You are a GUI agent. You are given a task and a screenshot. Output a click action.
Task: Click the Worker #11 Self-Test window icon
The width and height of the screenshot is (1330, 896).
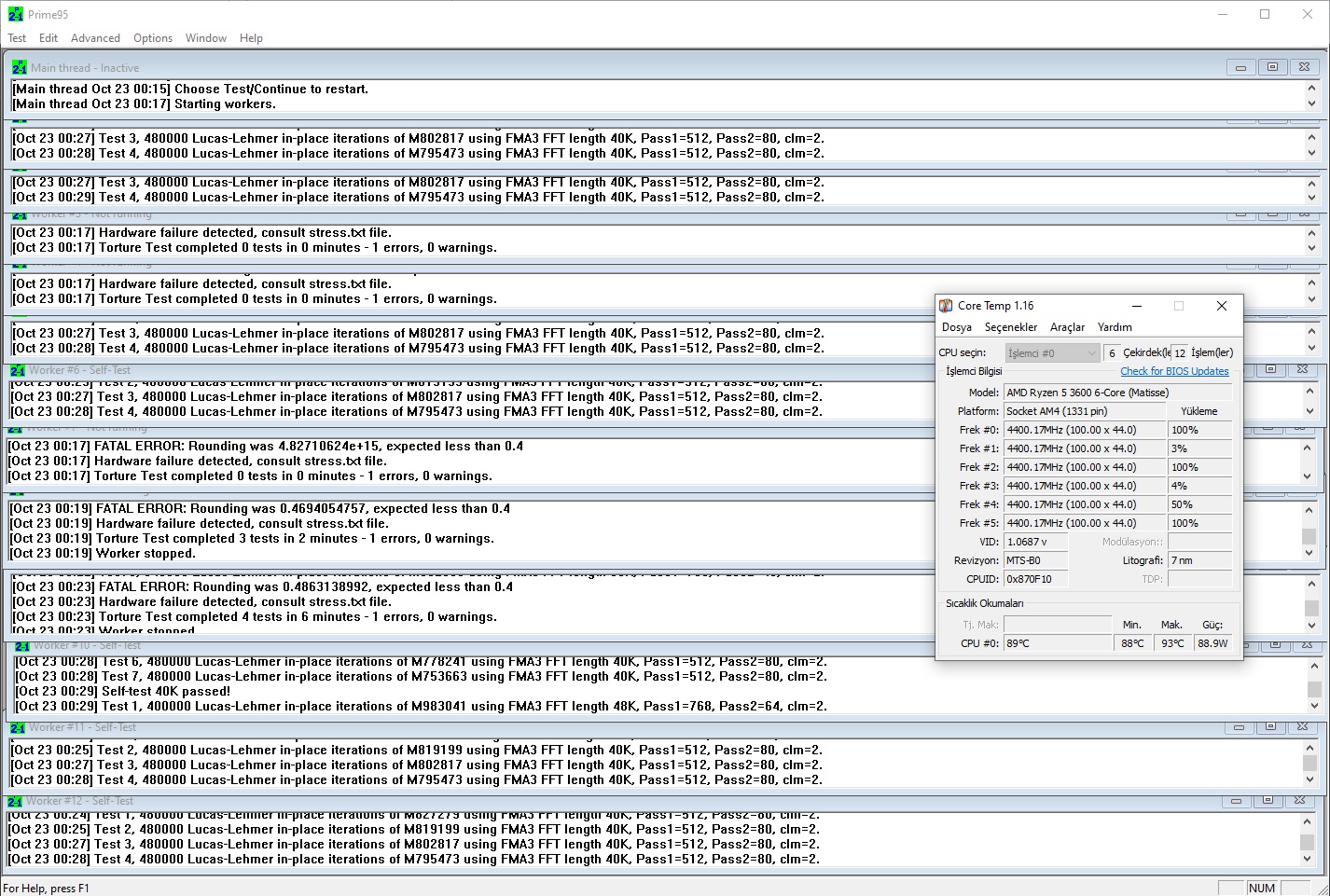coord(18,727)
